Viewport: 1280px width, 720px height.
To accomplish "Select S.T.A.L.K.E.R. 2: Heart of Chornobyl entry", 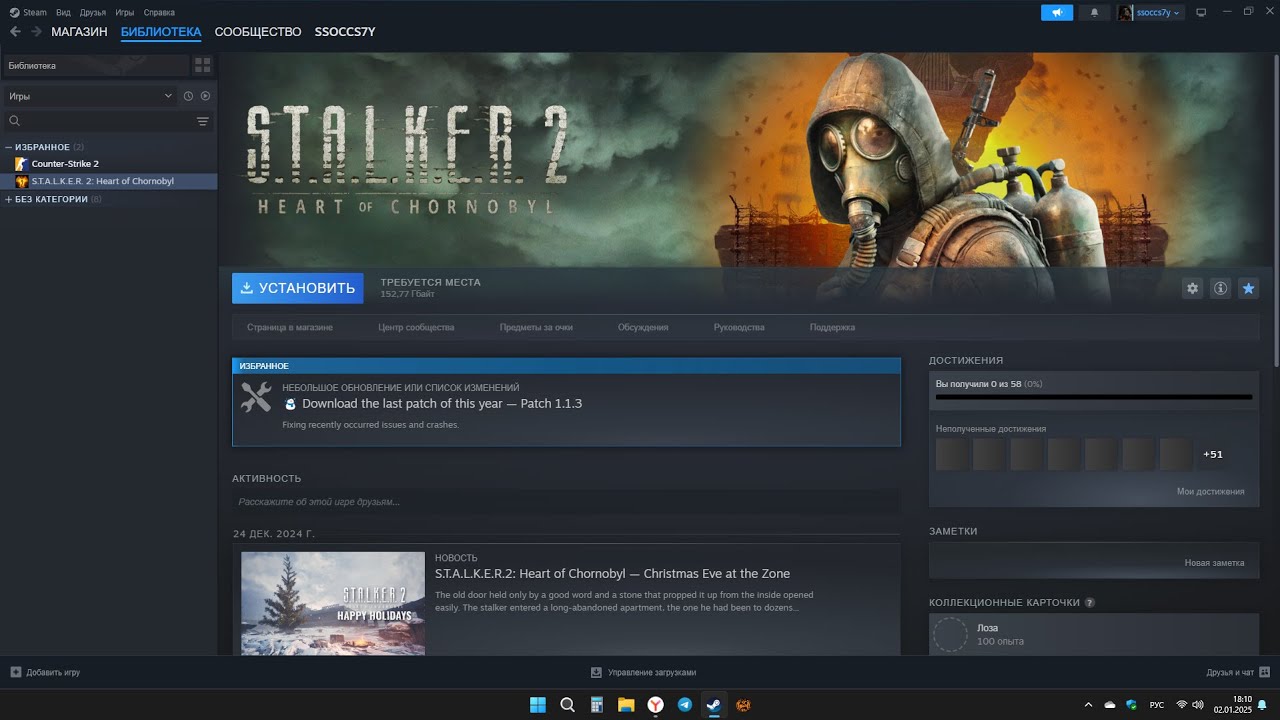I will click(108, 181).
